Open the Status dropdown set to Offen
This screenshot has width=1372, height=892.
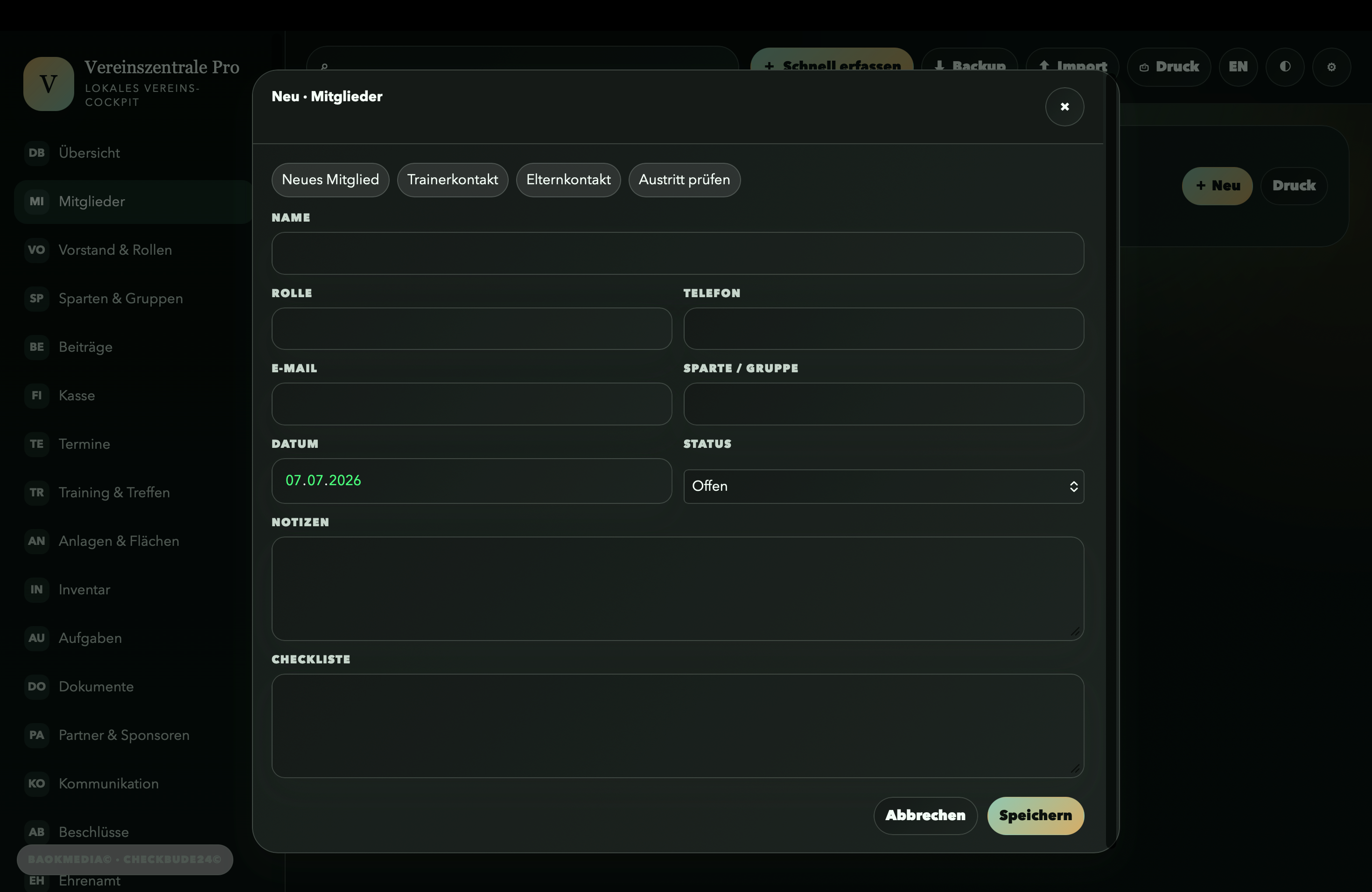pyautogui.click(x=883, y=486)
